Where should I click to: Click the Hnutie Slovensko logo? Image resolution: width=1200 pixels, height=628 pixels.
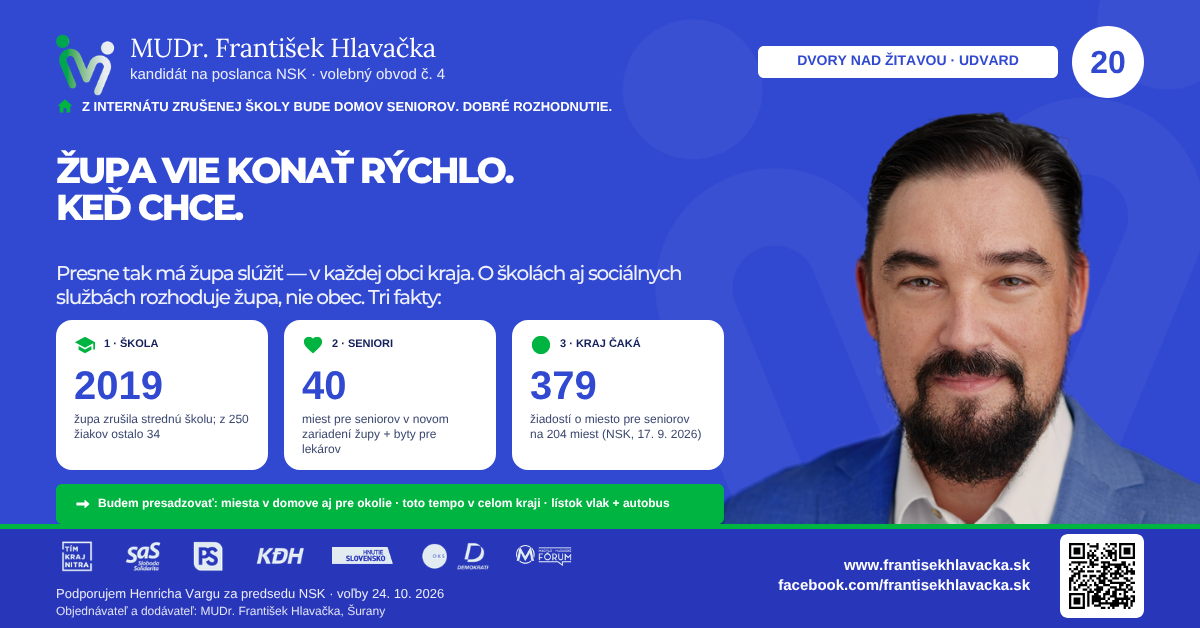[362, 556]
